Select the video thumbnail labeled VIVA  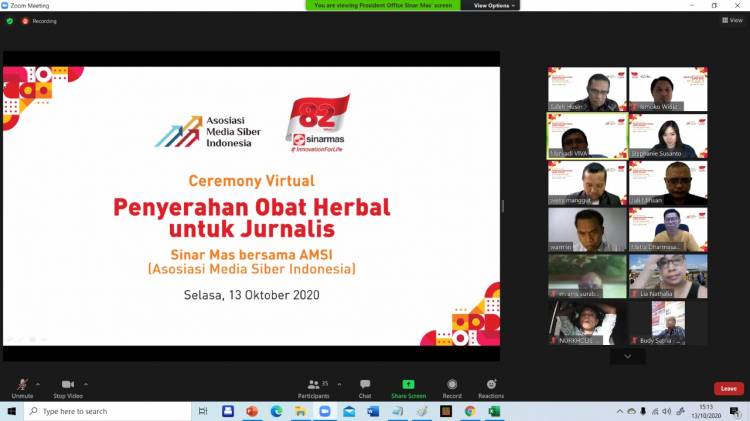tap(587, 136)
